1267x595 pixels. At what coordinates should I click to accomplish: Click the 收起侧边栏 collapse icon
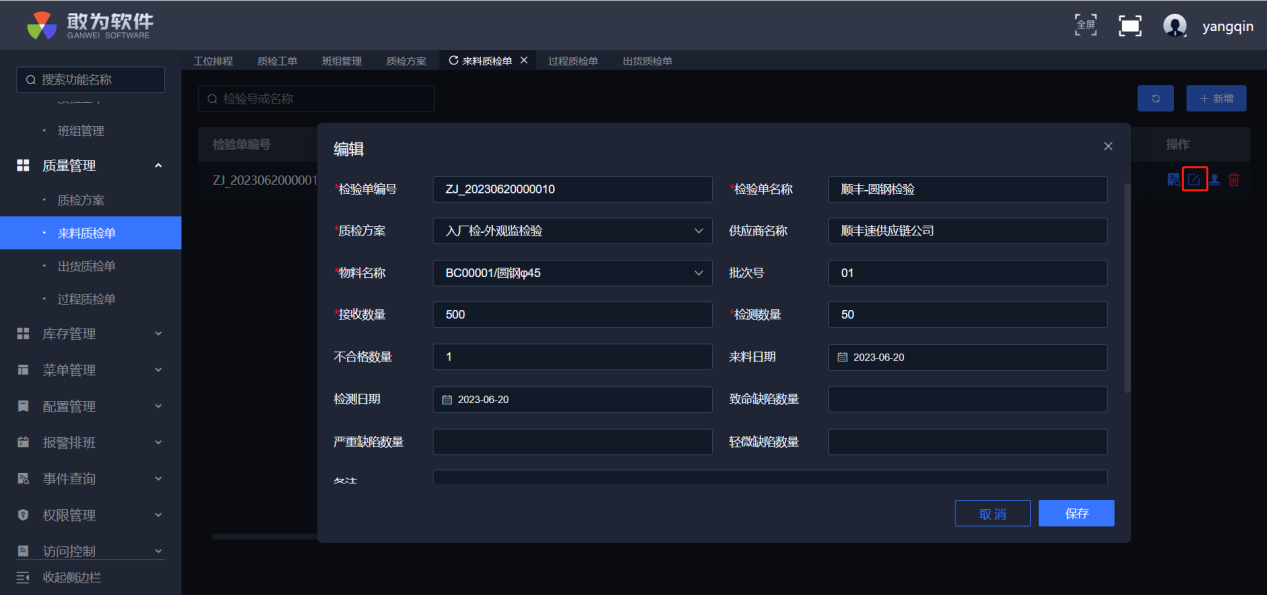(x=23, y=577)
